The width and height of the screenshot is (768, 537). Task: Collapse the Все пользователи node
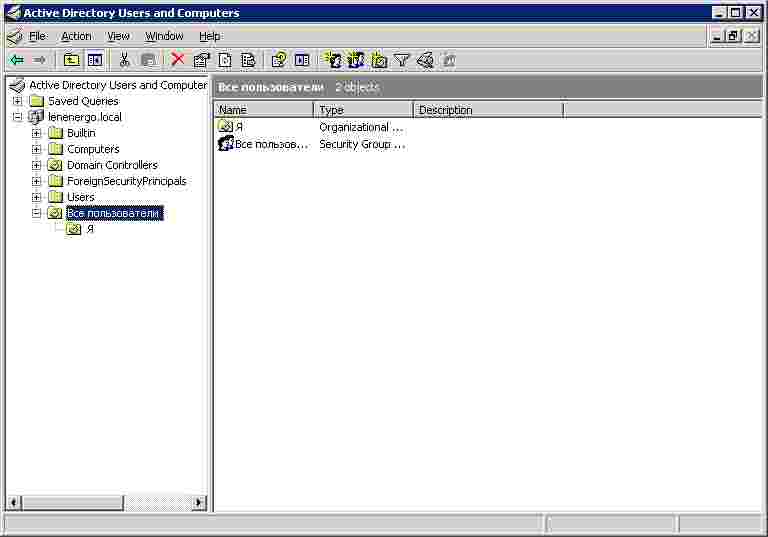coord(36,213)
